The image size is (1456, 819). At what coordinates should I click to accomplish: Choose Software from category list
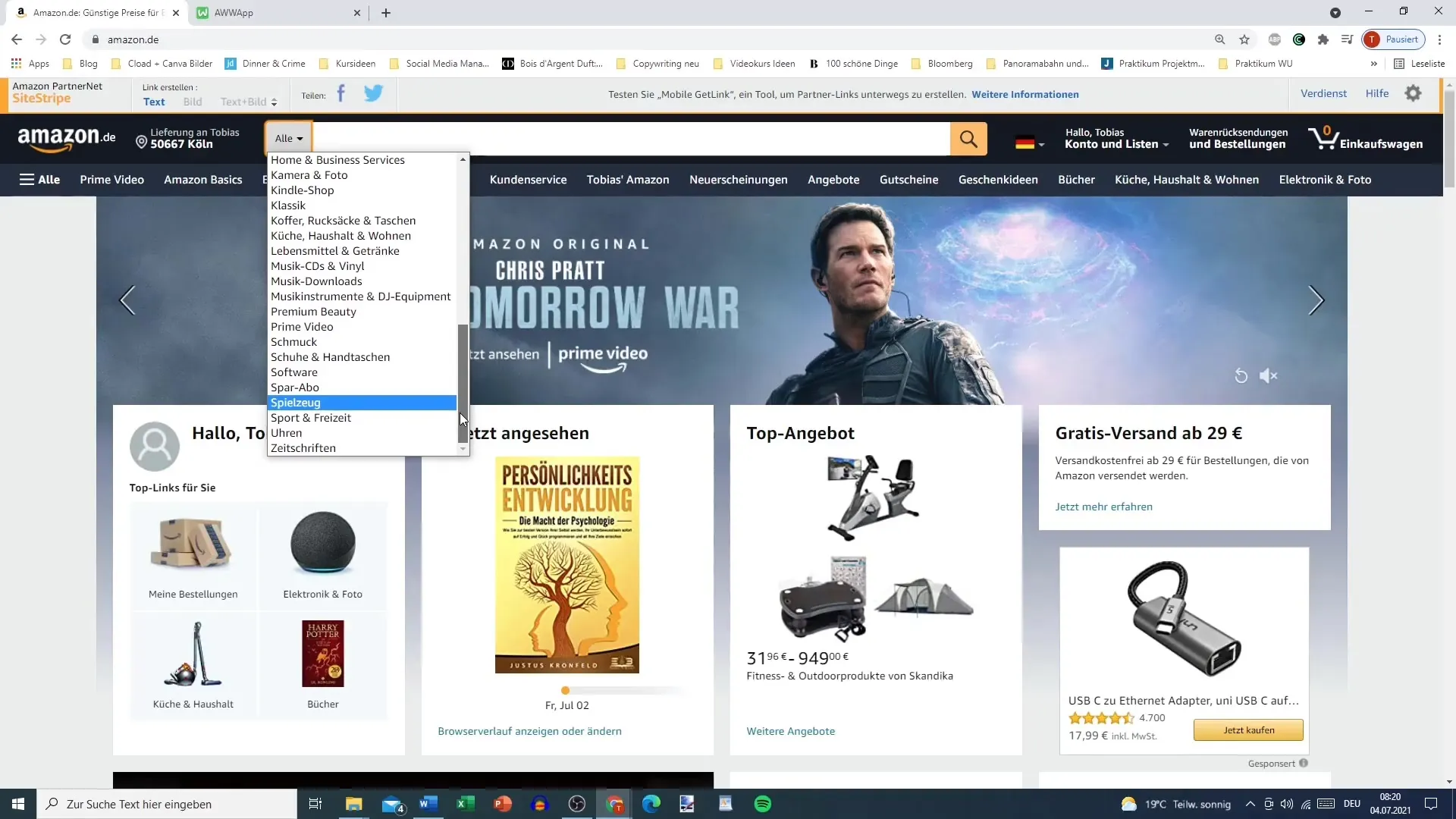[362, 372]
